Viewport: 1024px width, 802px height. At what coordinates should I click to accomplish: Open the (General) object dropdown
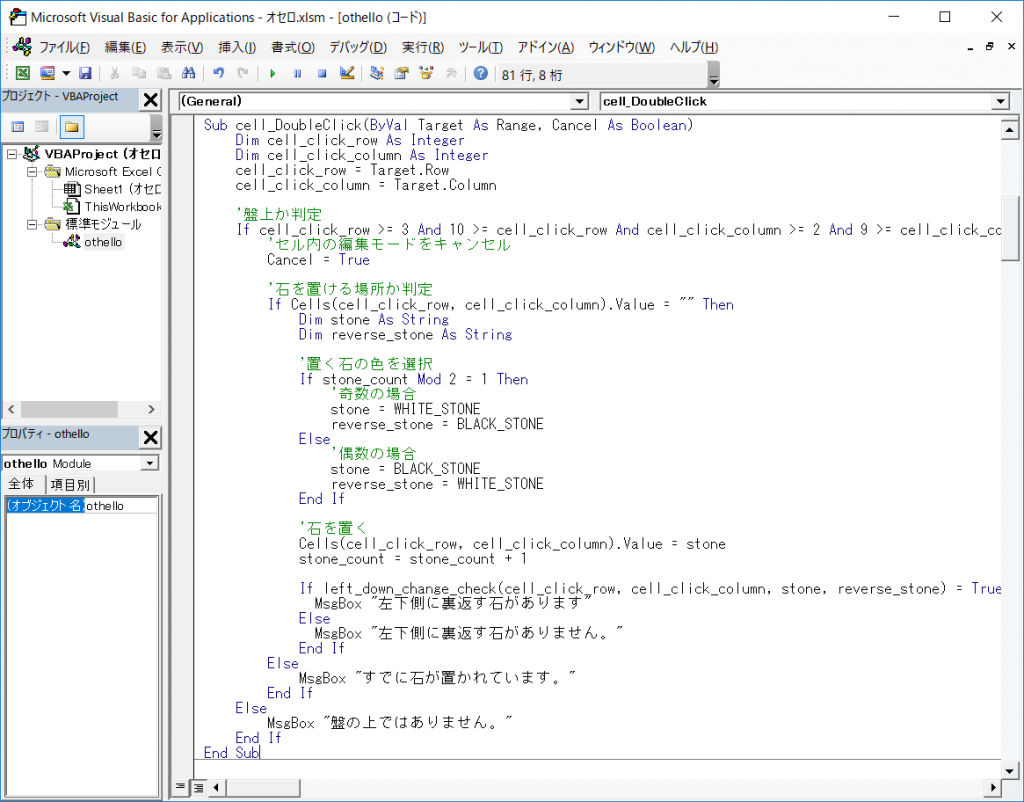coord(579,101)
